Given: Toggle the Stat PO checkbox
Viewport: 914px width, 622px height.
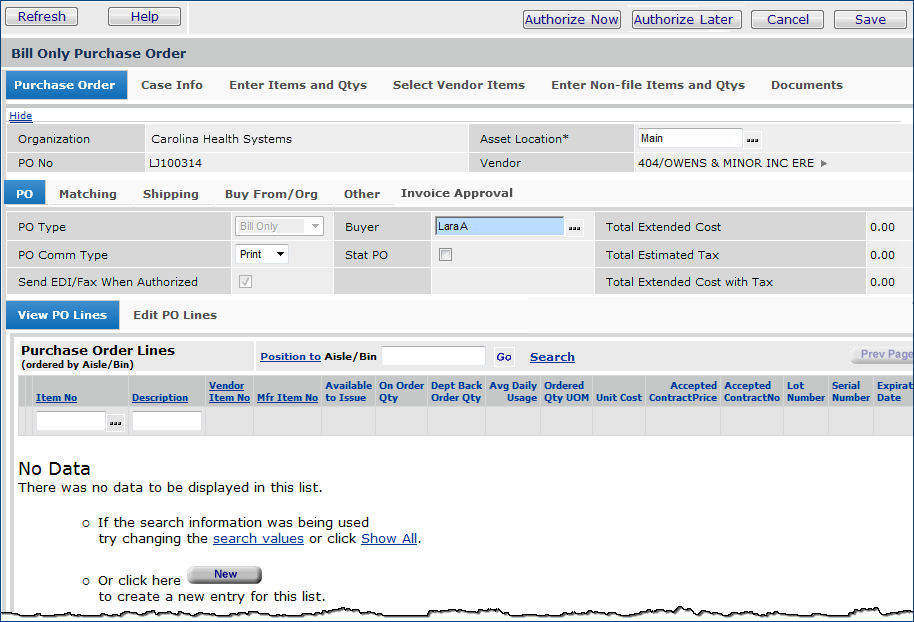Looking at the screenshot, I should [445, 255].
